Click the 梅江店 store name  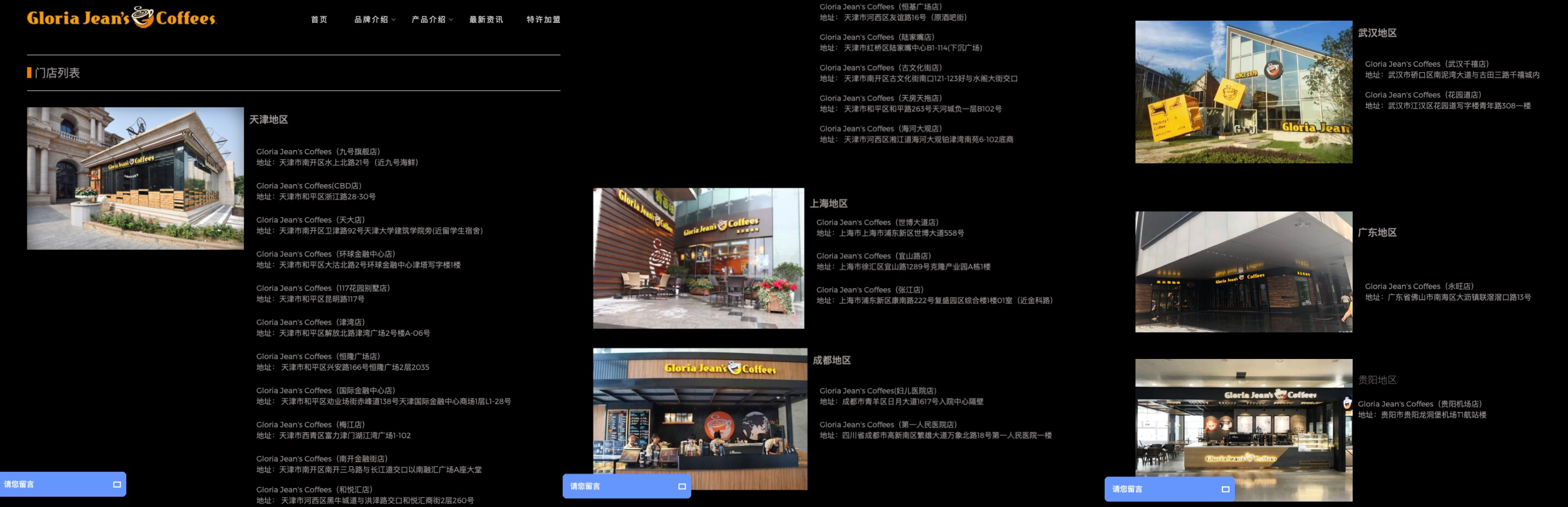pyautogui.click(x=310, y=424)
